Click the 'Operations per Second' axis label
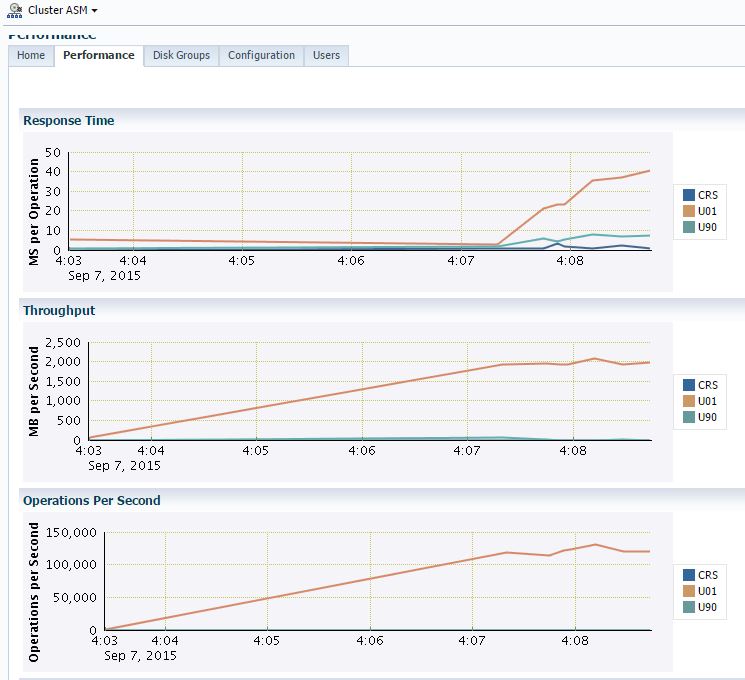The image size is (745, 680). (34, 592)
